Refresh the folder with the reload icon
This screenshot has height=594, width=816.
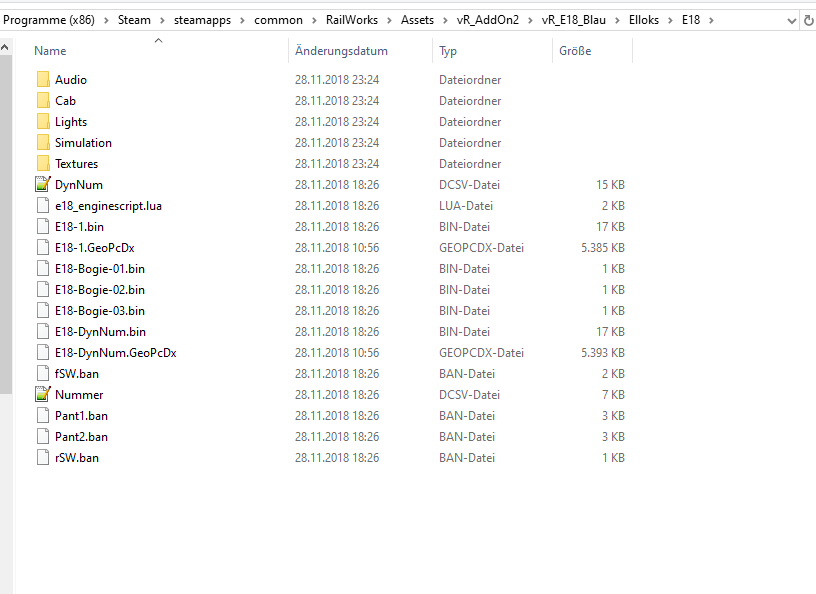(808, 20)
